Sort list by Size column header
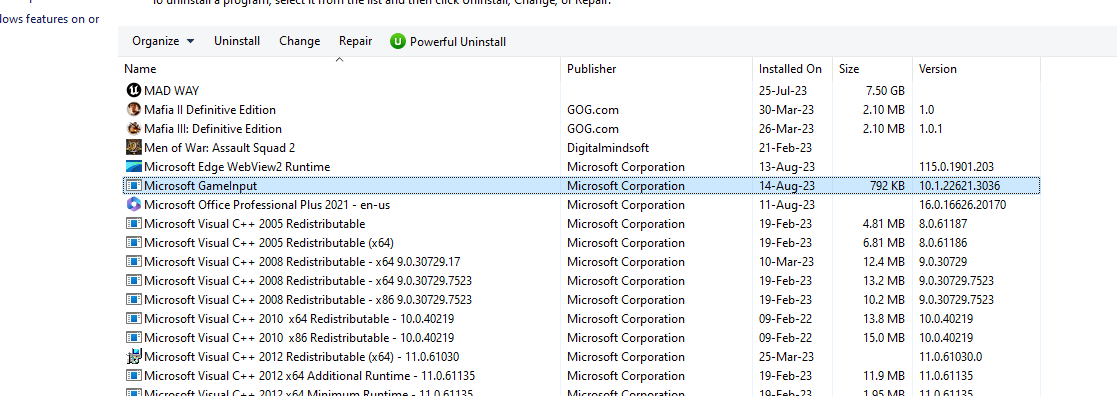This screenshot has height=396, width=1117. coord(872,69)
